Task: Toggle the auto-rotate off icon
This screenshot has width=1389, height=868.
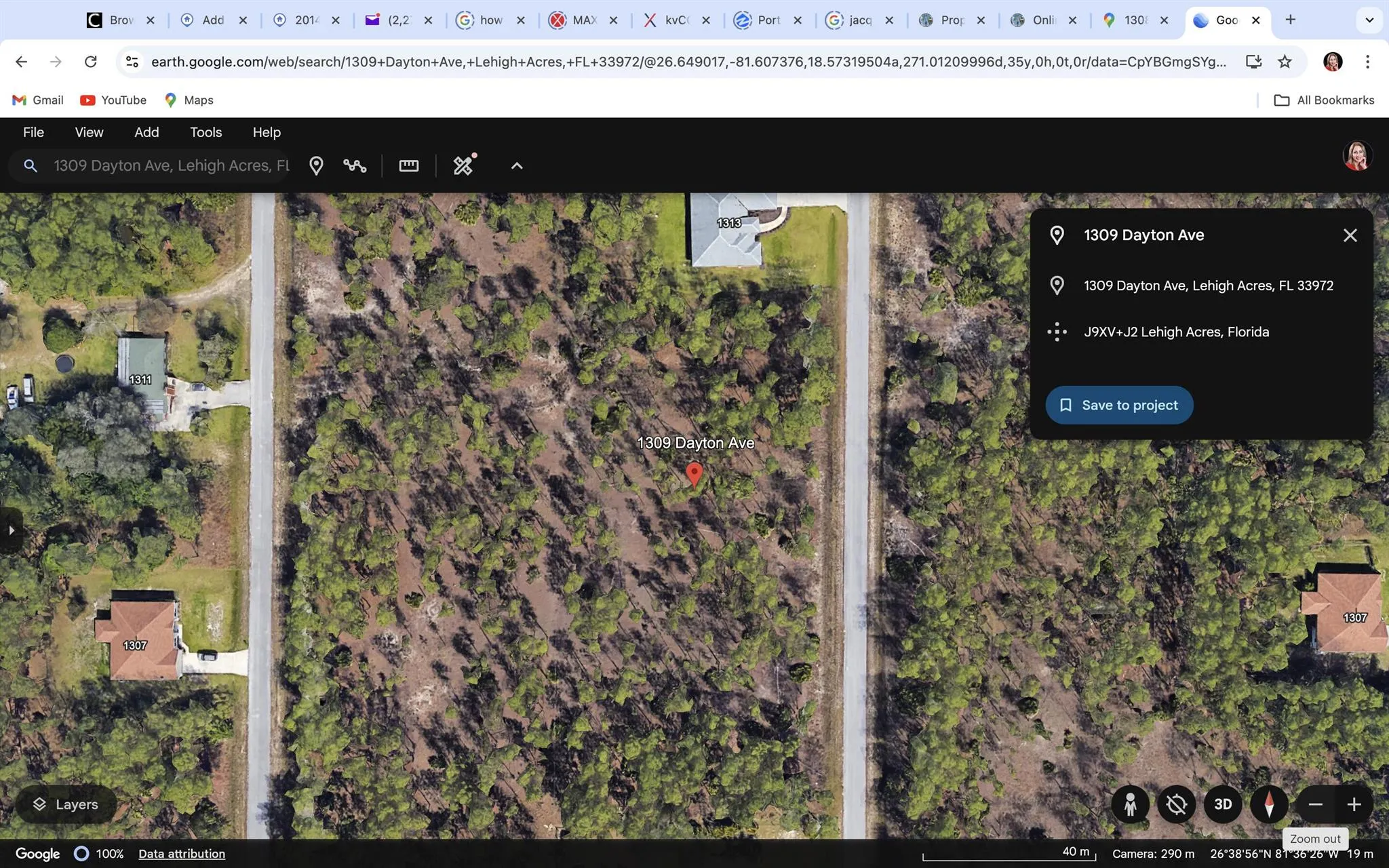Action: click(x=1177, y=804)
